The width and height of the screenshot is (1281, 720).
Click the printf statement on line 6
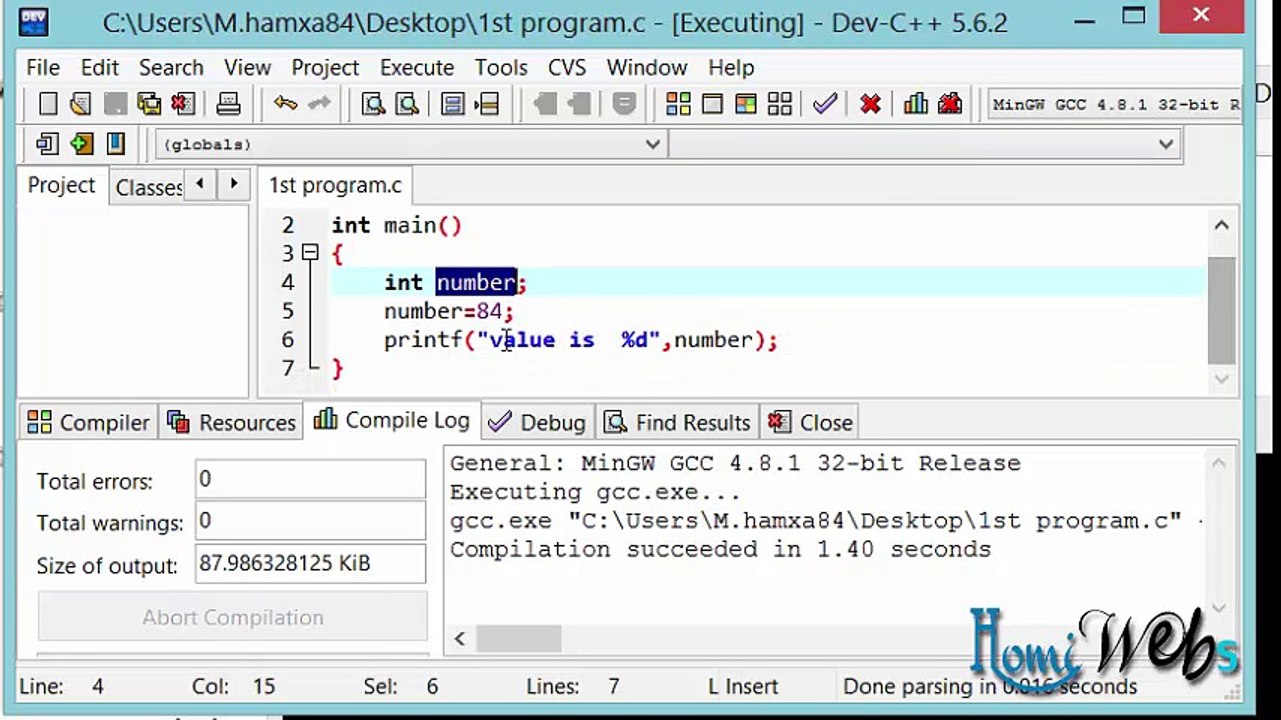click(x=580, y=340)
